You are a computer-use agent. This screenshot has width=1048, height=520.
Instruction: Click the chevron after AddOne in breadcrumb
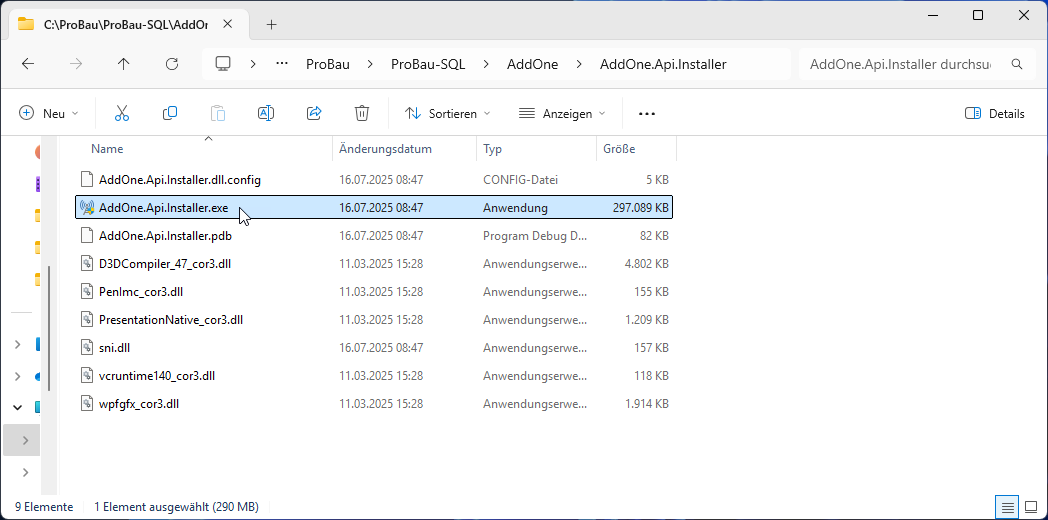pyautogui.click(x=577, y=64)
